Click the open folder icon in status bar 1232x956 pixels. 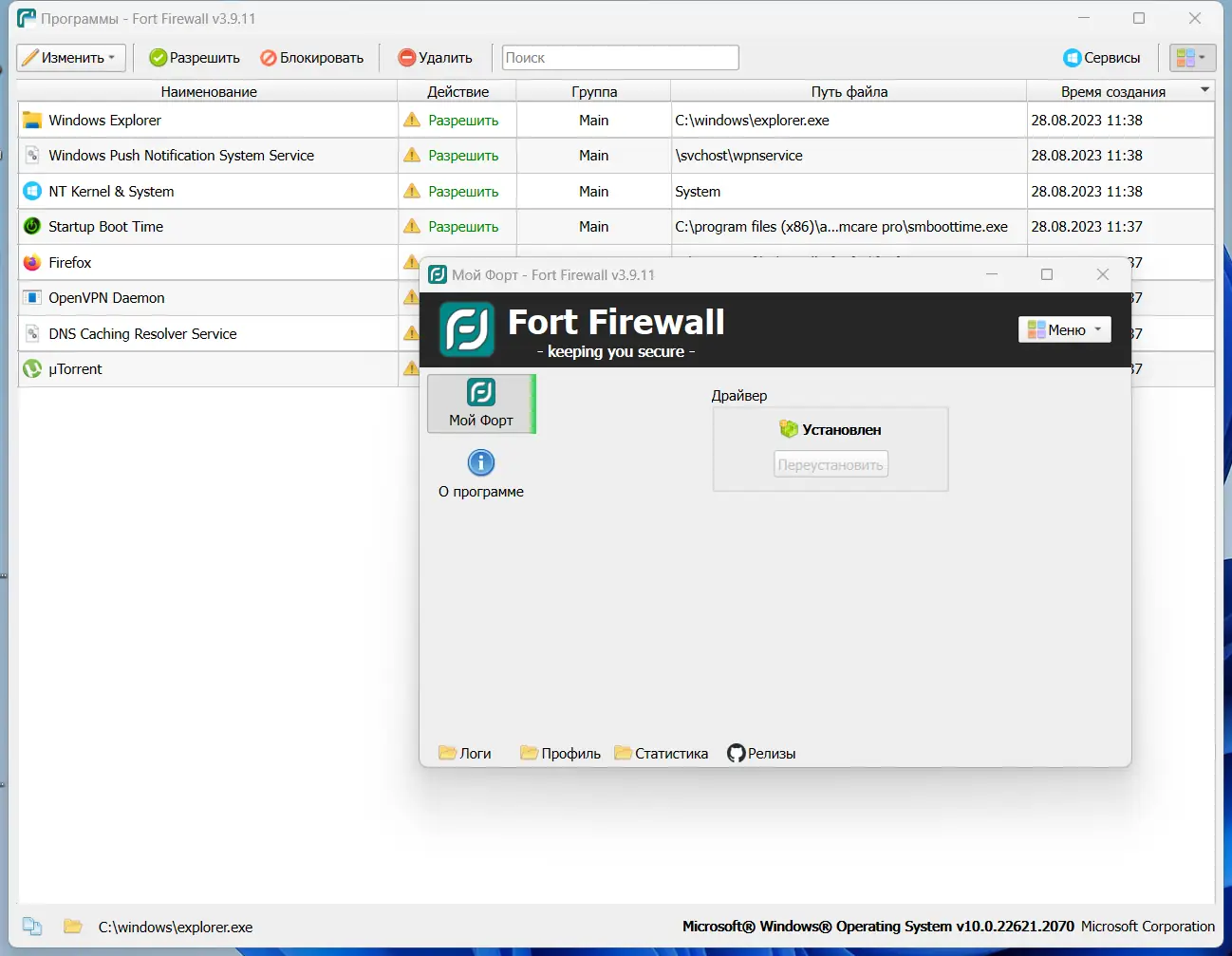pyautogui.click(x=73, y=927)
